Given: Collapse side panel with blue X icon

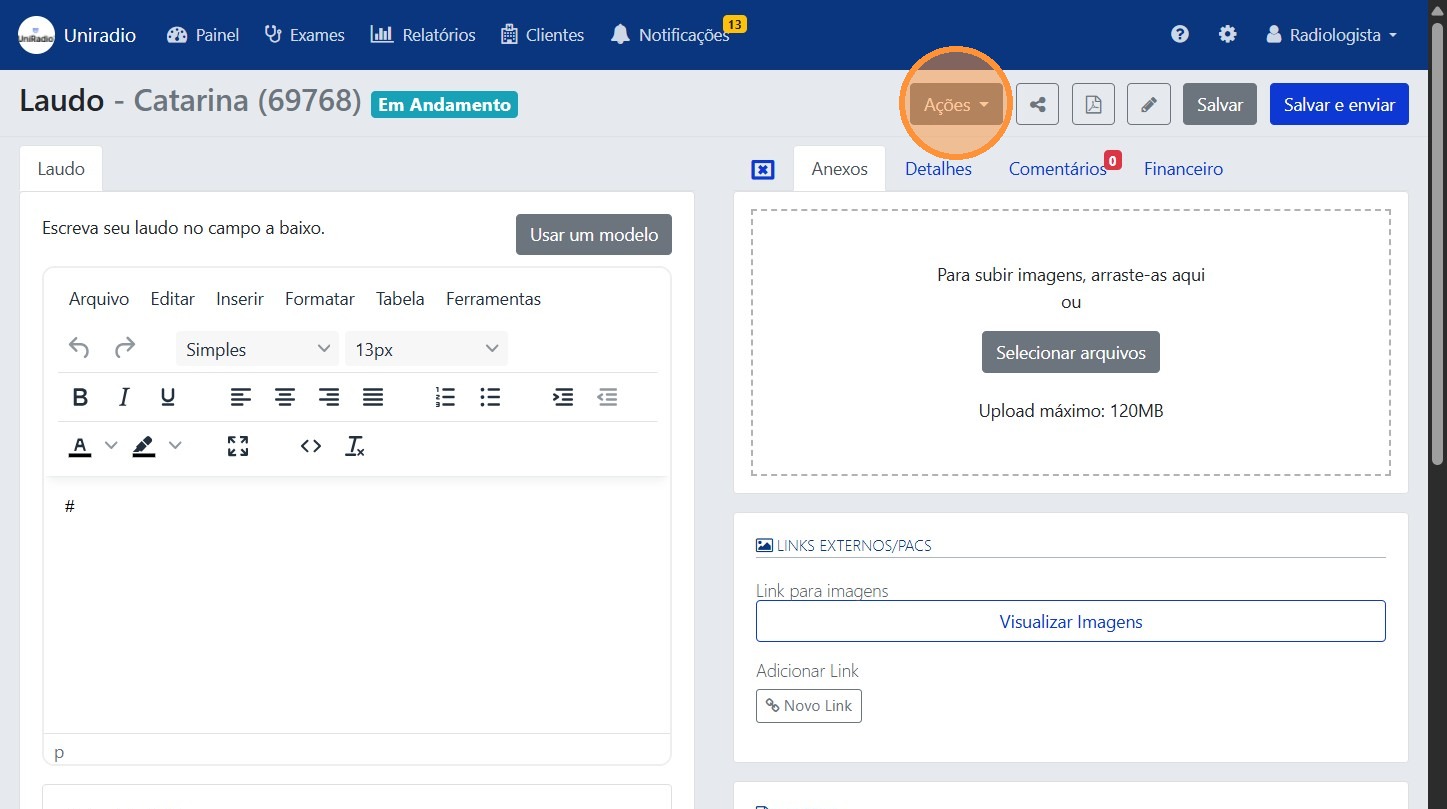Looking at the screenshot, I should click(762, 170).
